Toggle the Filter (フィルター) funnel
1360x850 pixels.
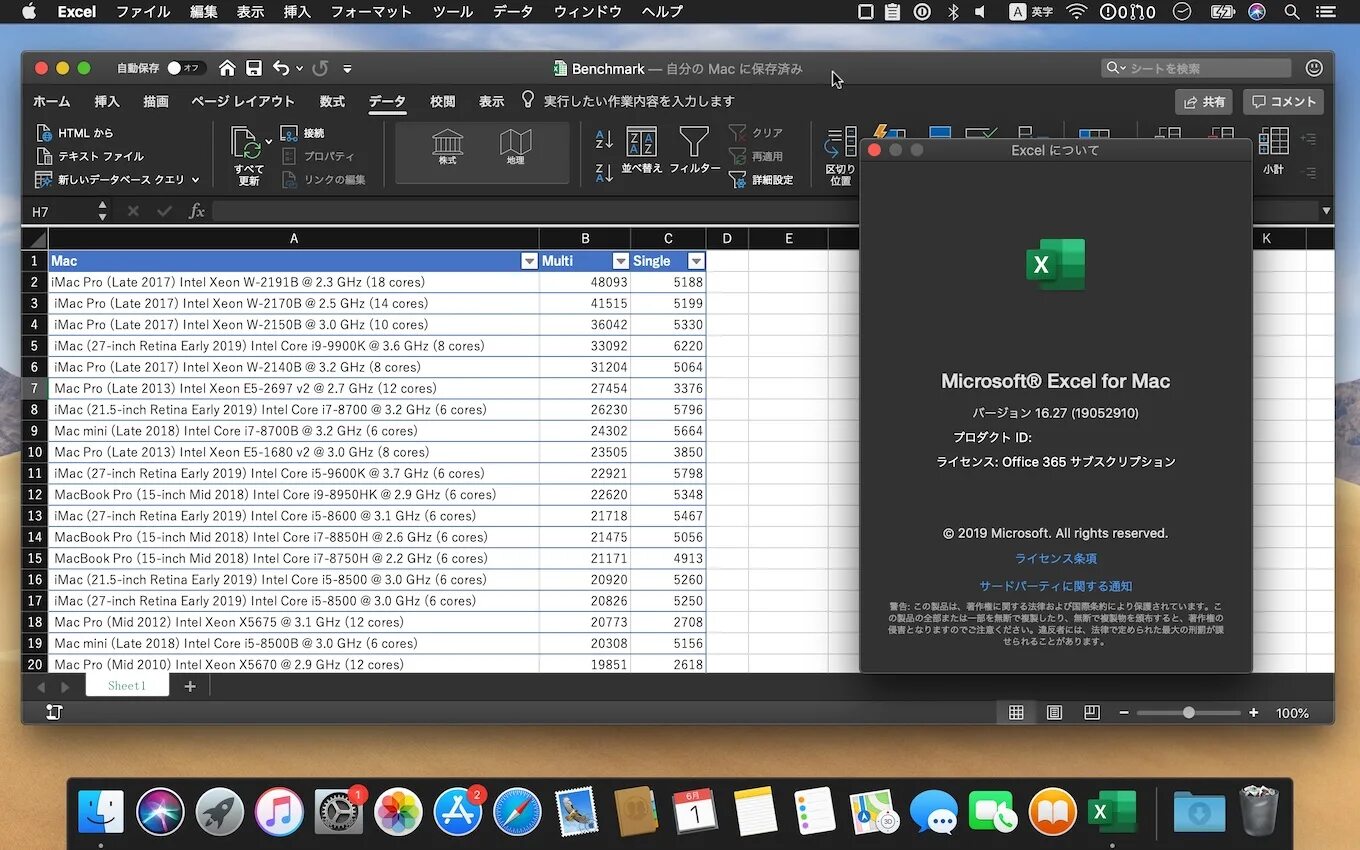click(694, 150)
